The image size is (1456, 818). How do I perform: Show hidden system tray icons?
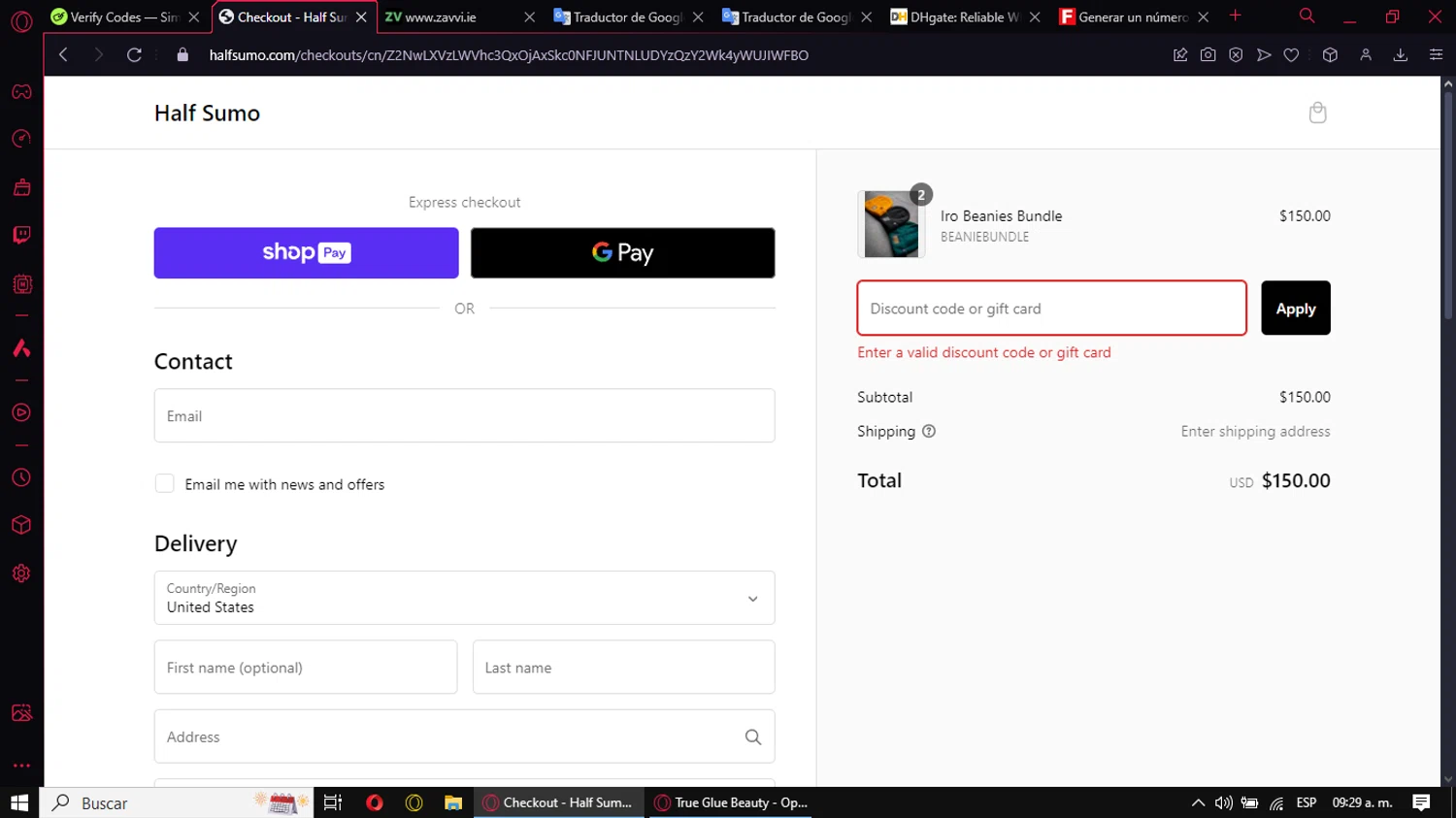tap(1198, 802)
